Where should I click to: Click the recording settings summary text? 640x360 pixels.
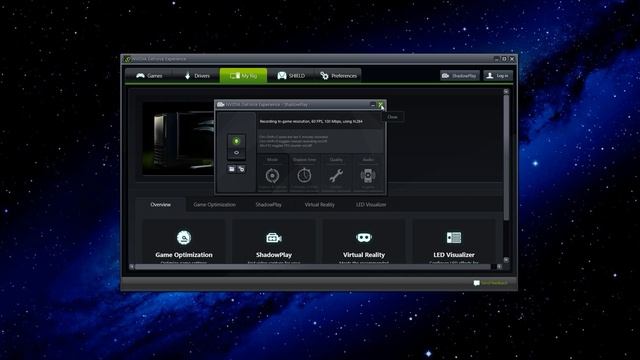coord(311,122)
